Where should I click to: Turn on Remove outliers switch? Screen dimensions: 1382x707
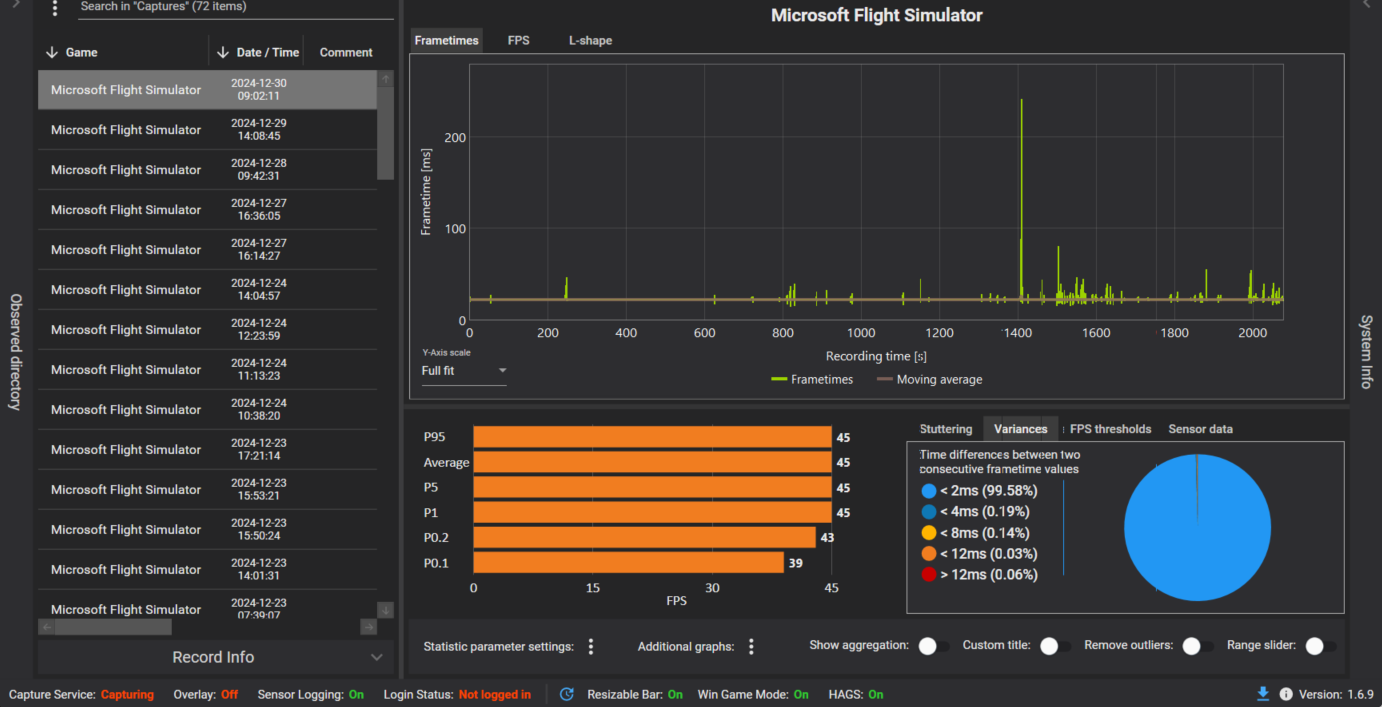[1197, 646]
